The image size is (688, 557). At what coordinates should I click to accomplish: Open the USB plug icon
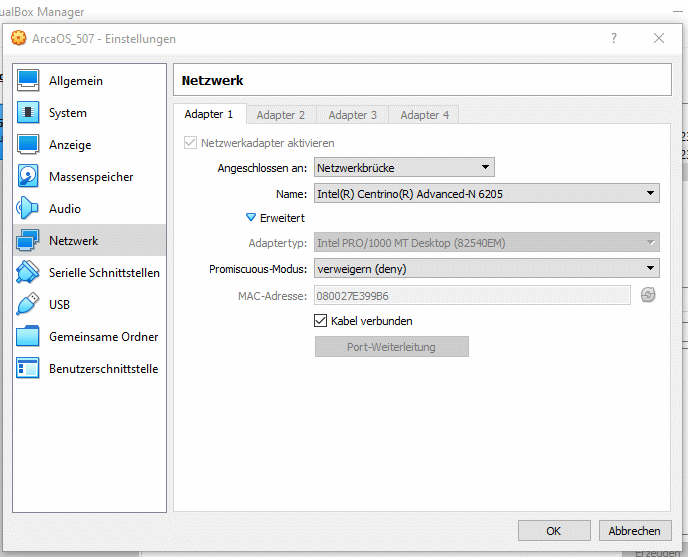click(x=28, y=304)
